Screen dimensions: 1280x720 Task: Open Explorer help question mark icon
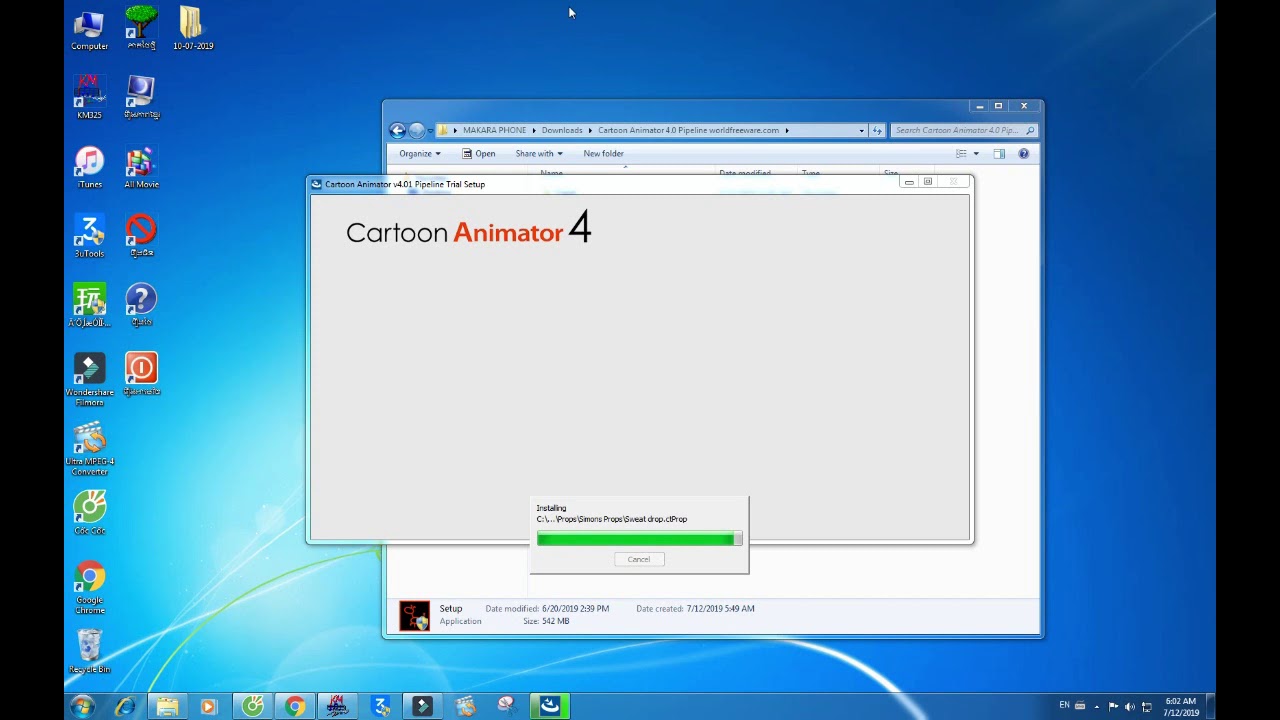click(1023, 153)
